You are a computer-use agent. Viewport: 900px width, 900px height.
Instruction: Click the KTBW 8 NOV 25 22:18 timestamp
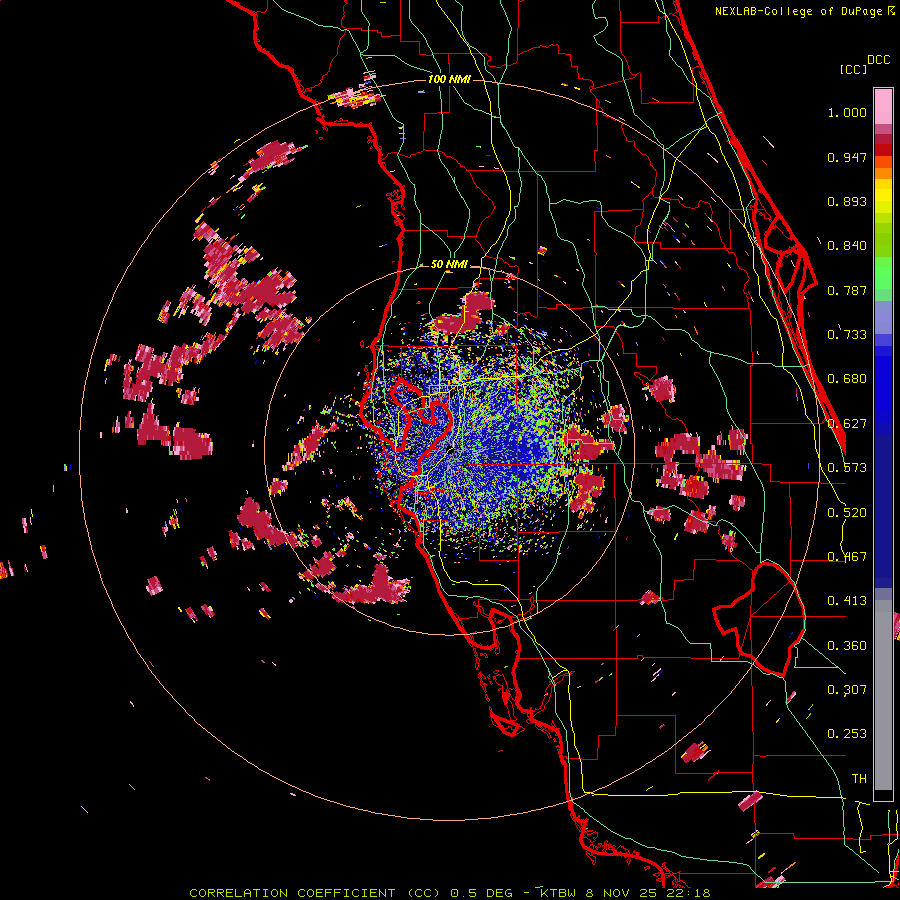tap(626, 893)
